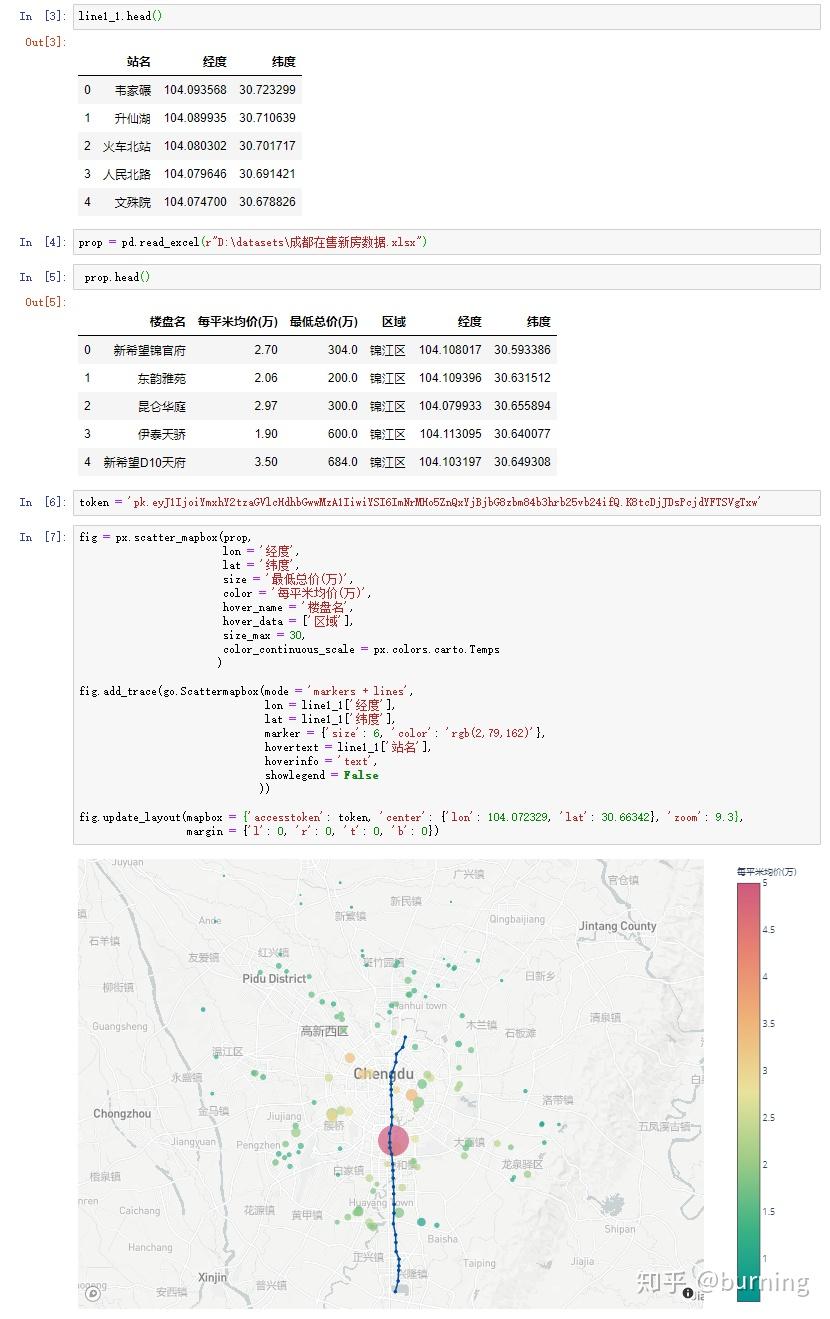
Task: Click the 楼盘名 column header
Action: pos(168,322)
